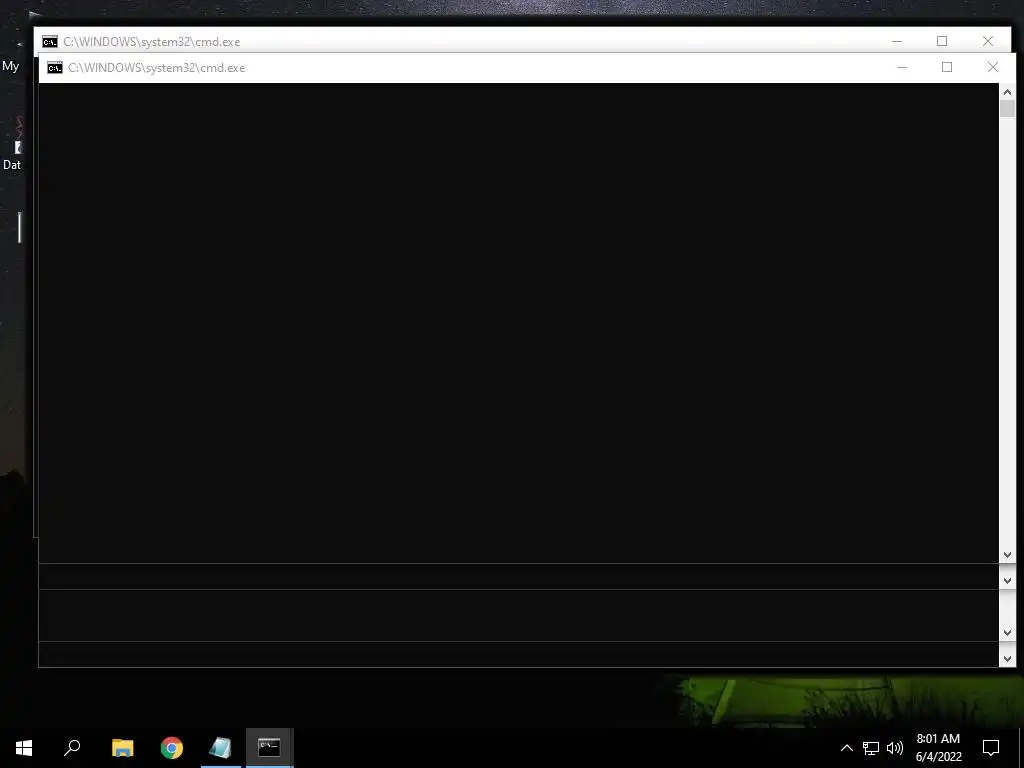
Task: Open Google Chrome from the taskbar
Action: click(172, 748)
